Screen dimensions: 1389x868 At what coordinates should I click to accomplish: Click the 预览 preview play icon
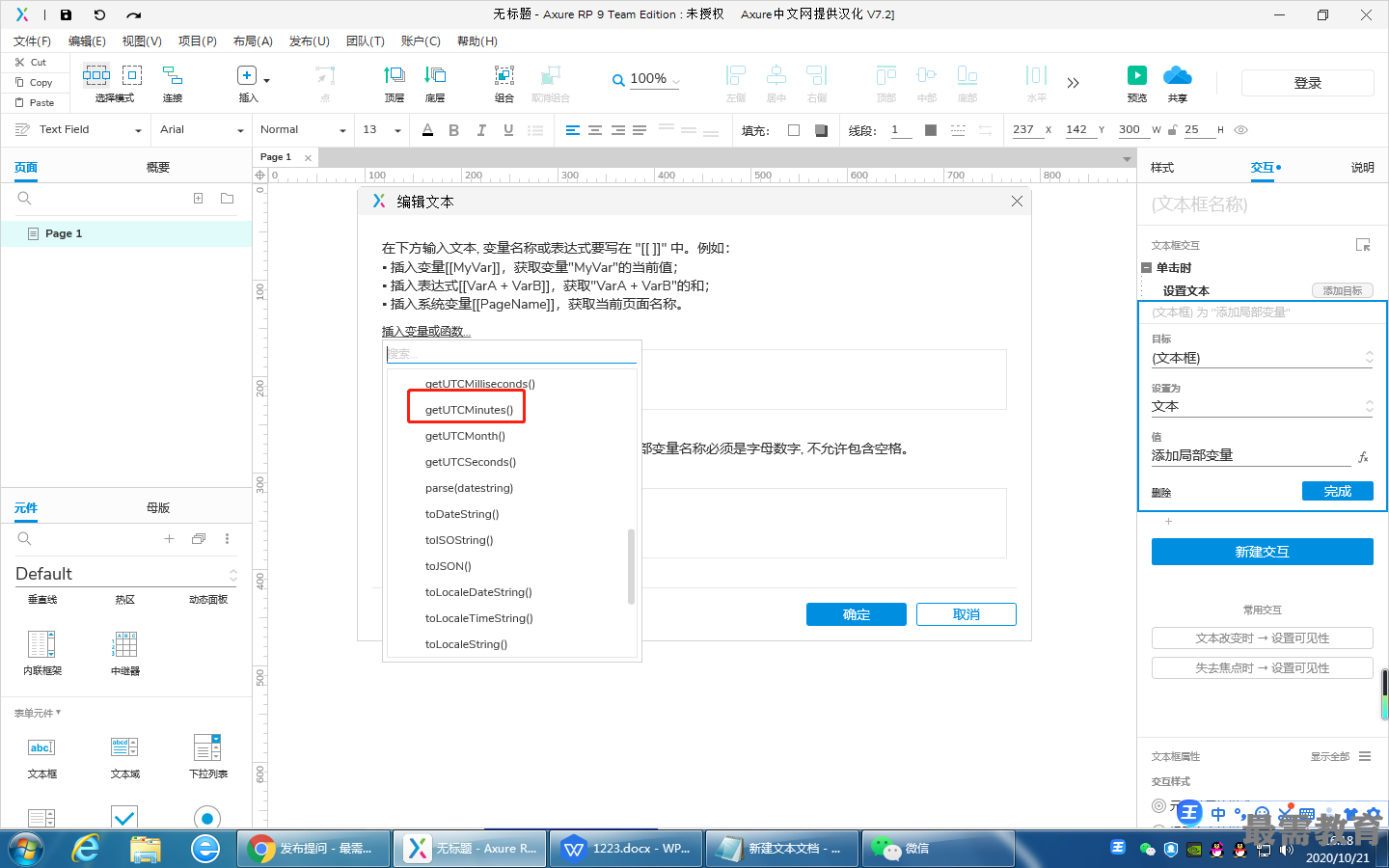(1137, 75)
